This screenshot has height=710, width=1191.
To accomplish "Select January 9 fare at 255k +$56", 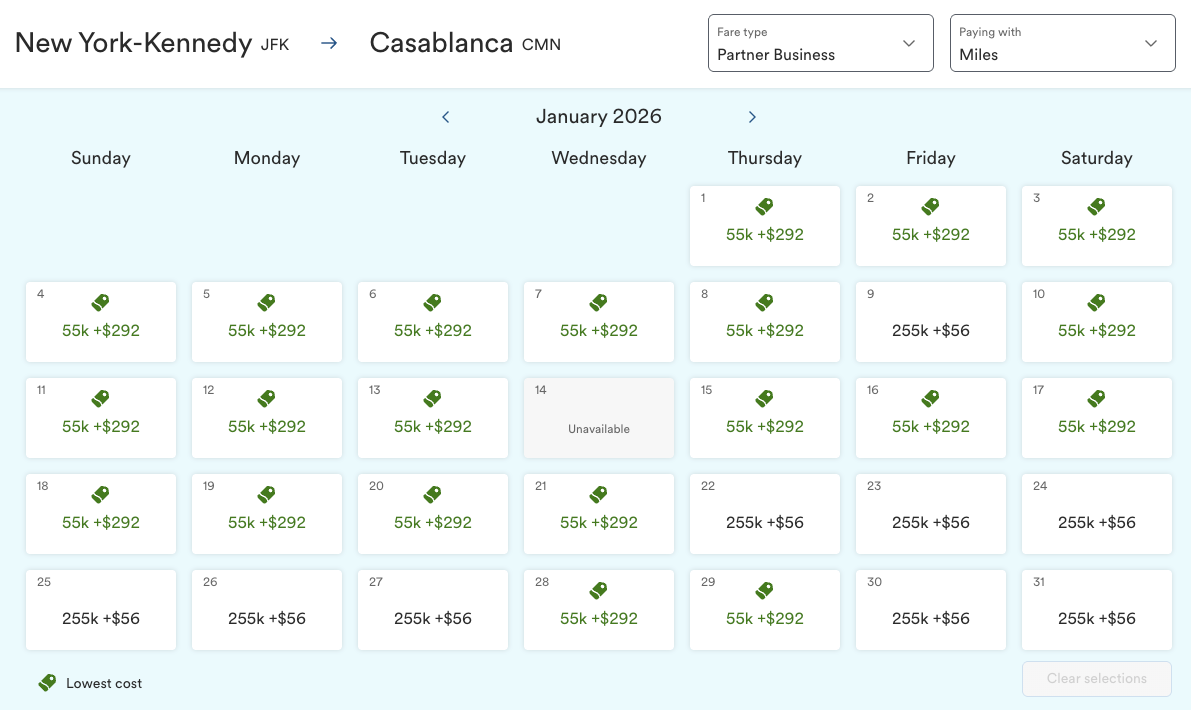I will click(x=931, y=322).
